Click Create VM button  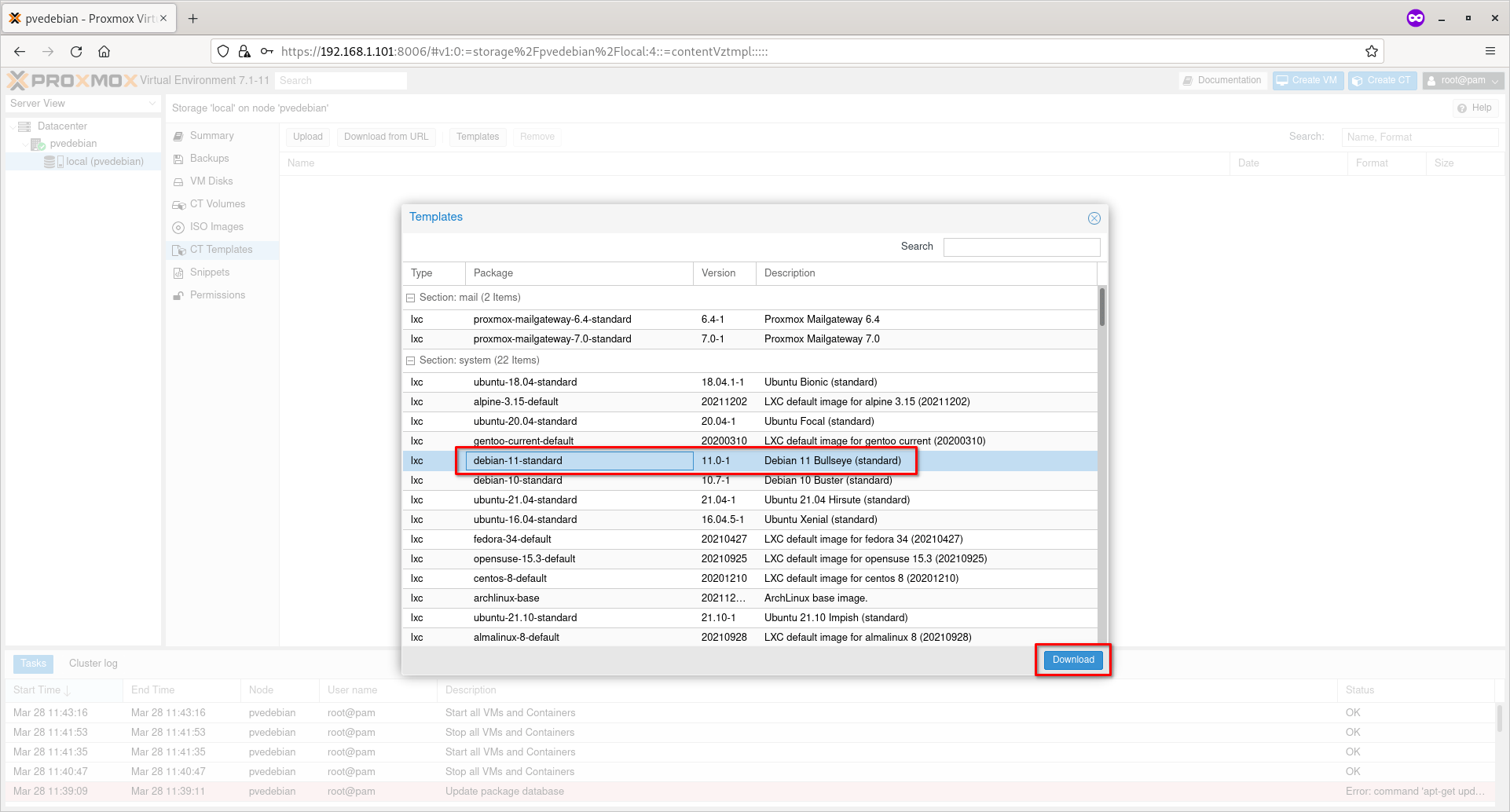(x=1307, y=81)
